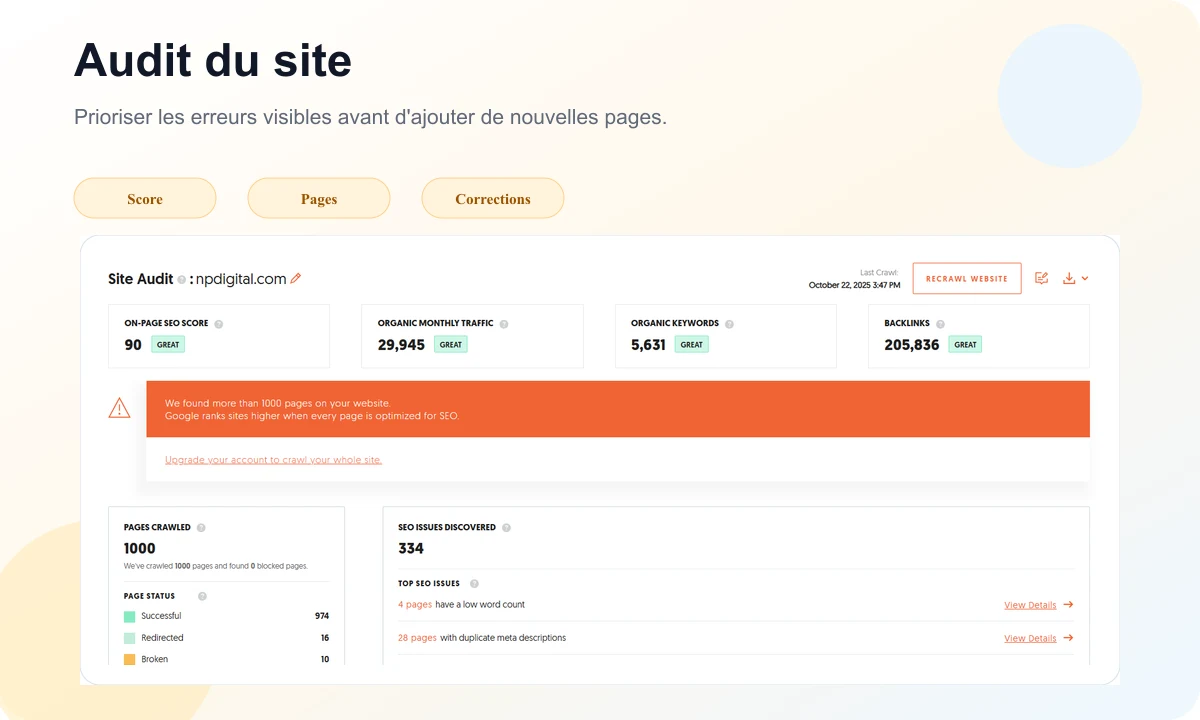Click the Redirected count 16
The width and height of the screenshot is (1200, 720).
pos(325,638)
